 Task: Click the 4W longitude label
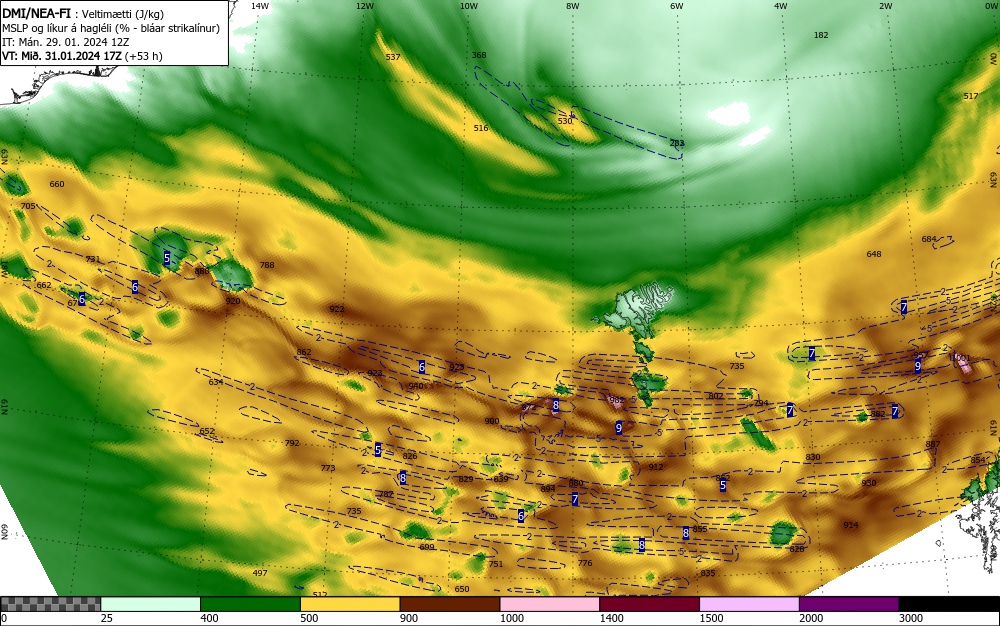pyautogui.click(x=781, y=6)
